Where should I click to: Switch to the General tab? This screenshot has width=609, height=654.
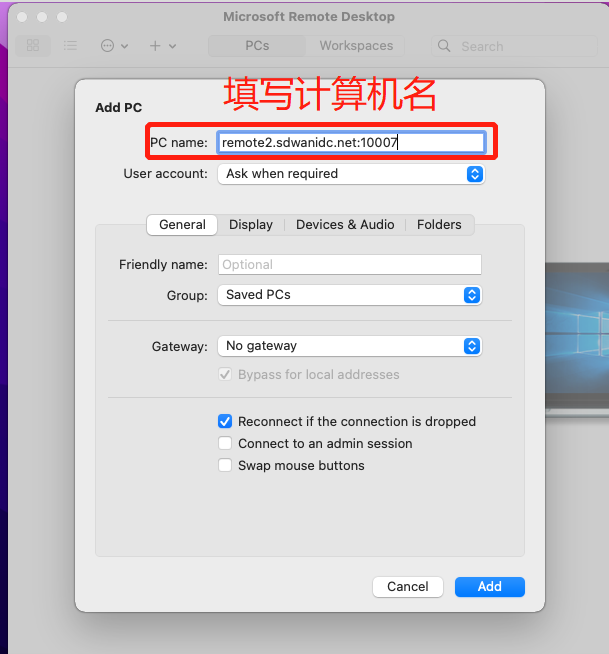point(182,224)
